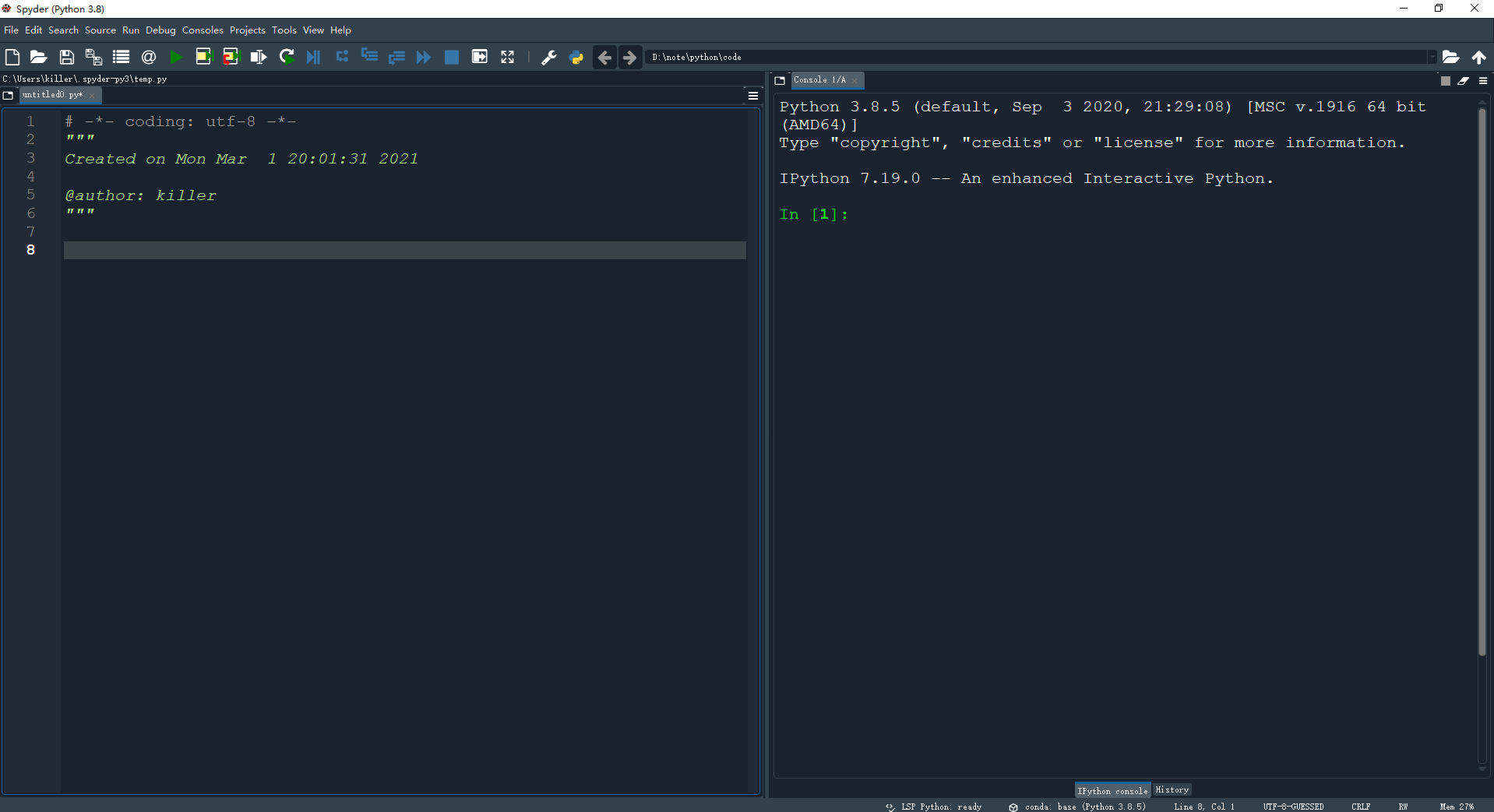Click the console vertical scrollbar
Viewport: 1494px width, 812px height.
1482,381
